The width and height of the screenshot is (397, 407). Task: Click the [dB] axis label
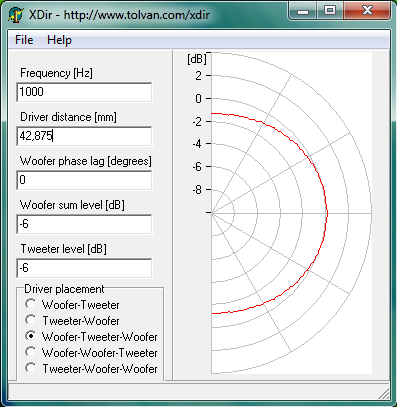click(197, 59)
